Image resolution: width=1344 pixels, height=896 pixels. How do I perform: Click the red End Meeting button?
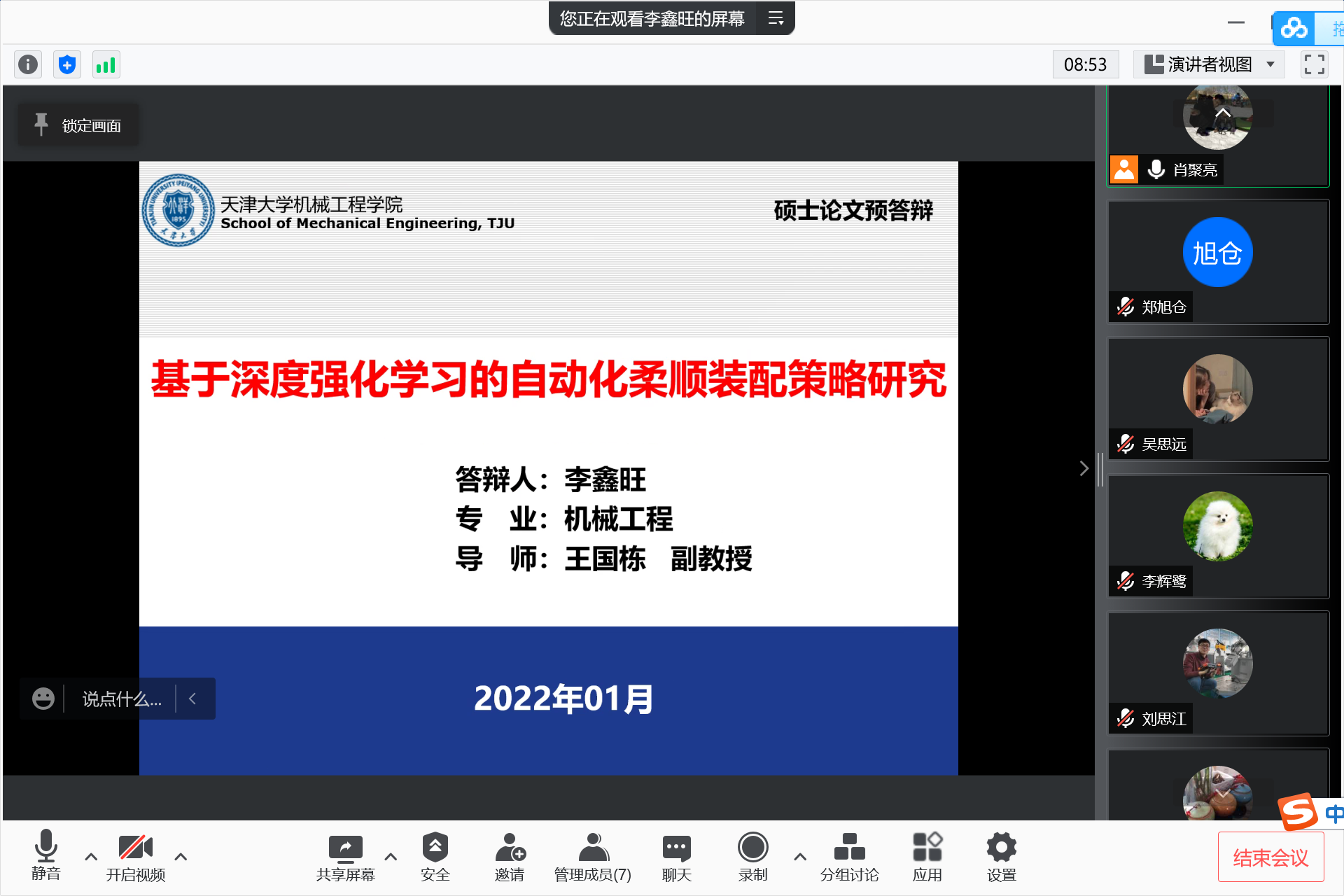click(1270, 857)
